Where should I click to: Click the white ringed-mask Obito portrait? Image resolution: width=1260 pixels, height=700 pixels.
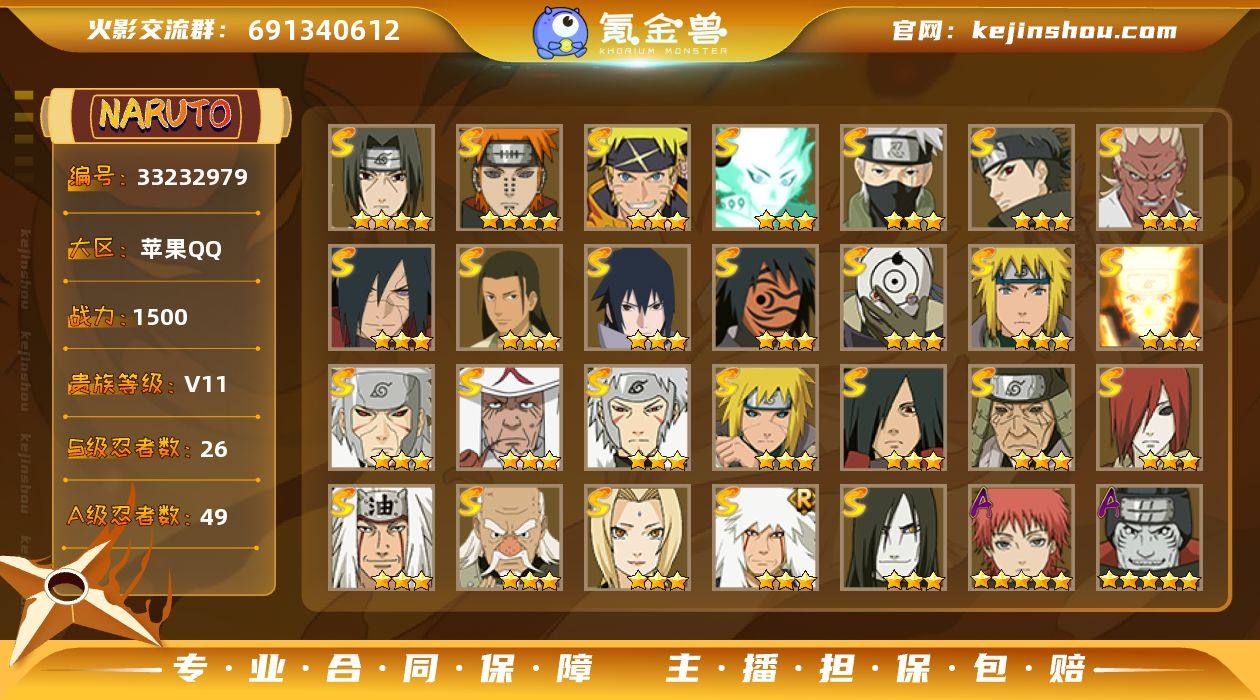(x=894, y=298)
